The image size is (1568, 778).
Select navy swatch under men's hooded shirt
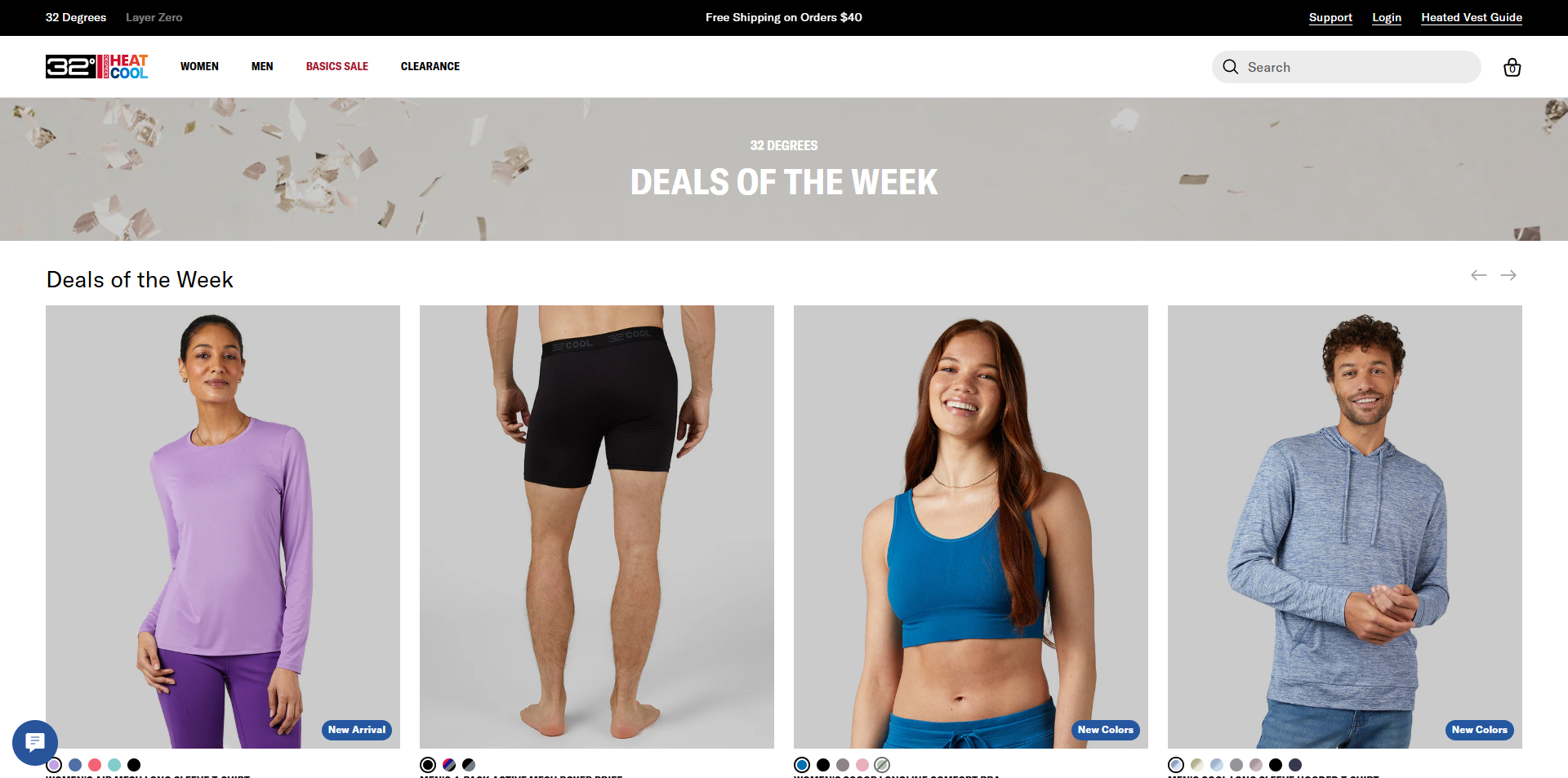coord(1295,765)
